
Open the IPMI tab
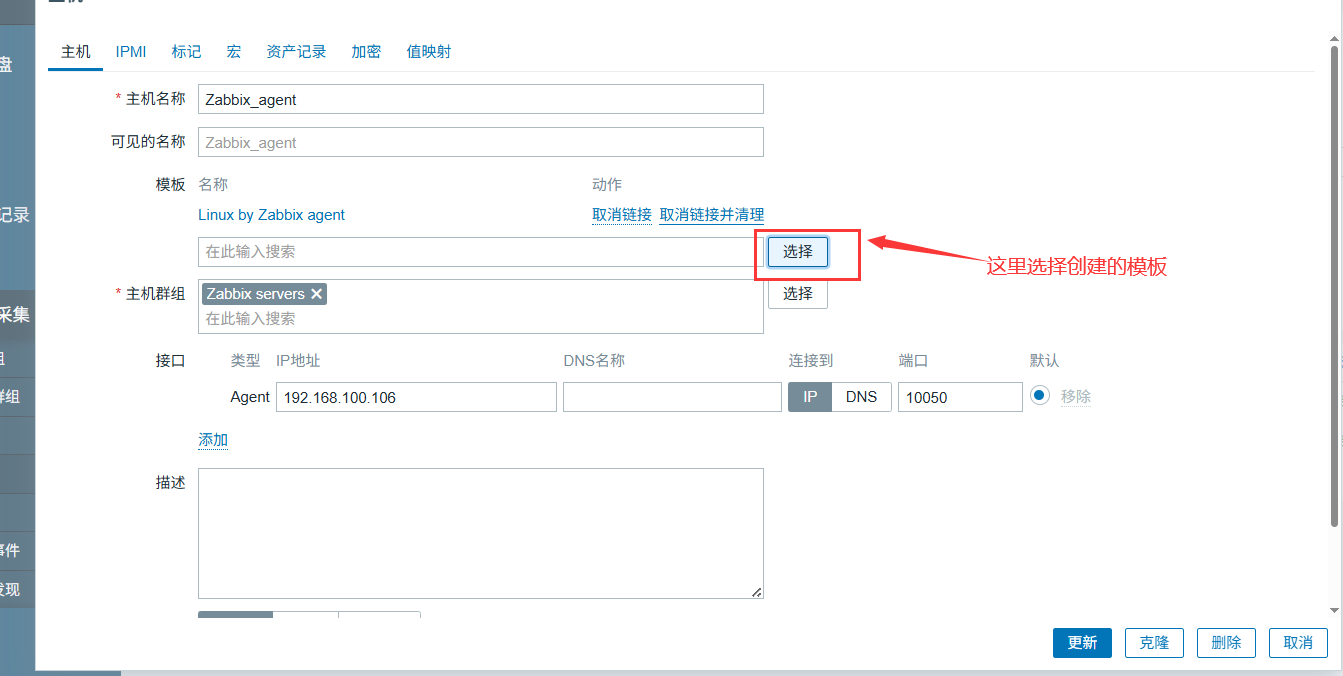tap(131, 52)
